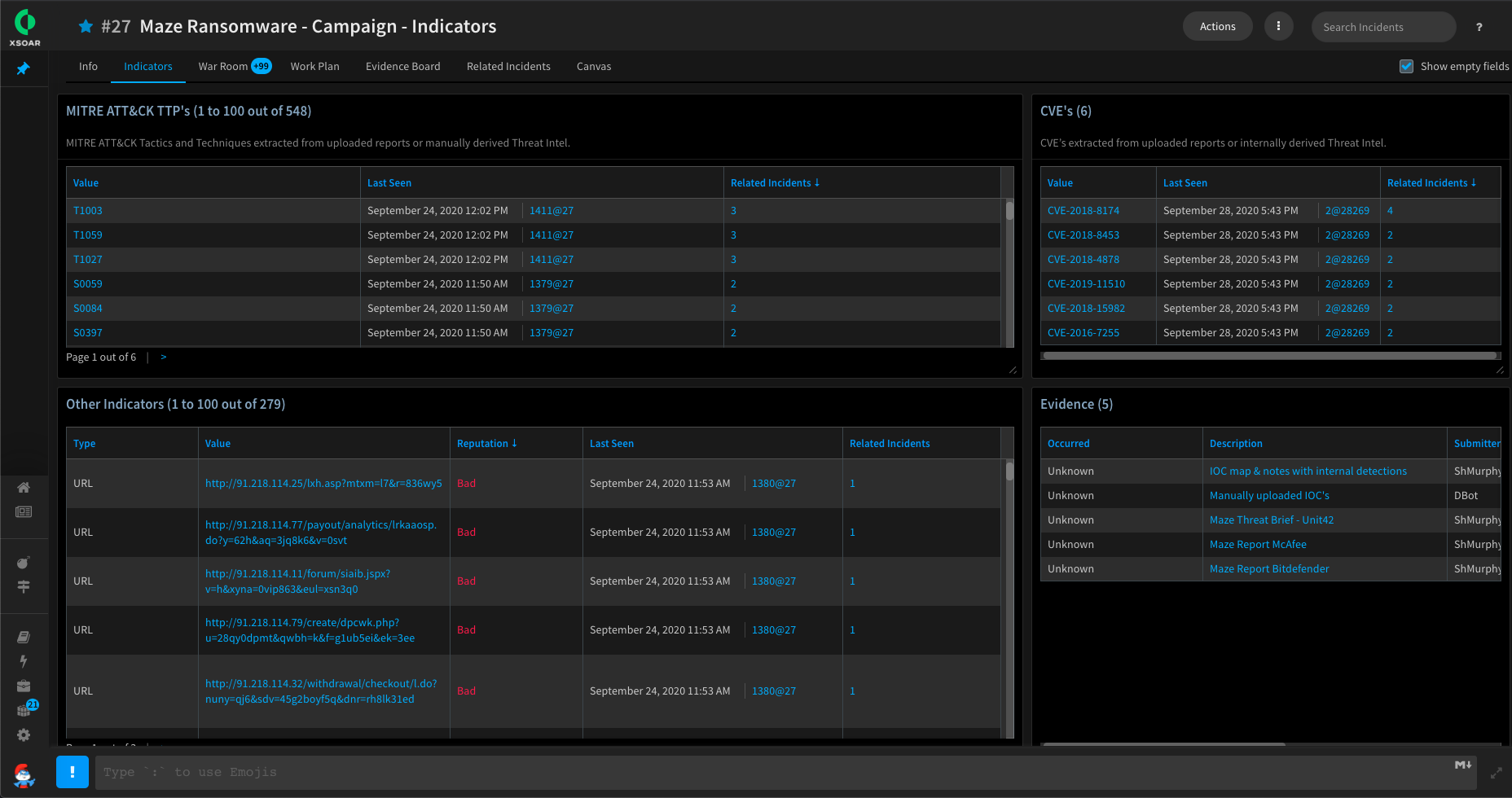Toggle the markdown mode M↓ button
Viewport: 1512px width, 798px height.
pyautogui.click(x=1463, y=765)
